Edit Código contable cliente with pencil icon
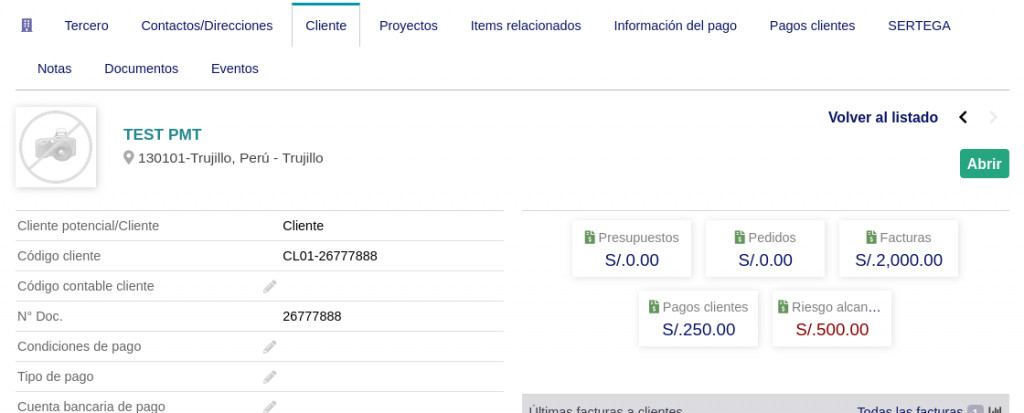 point(270,286)
